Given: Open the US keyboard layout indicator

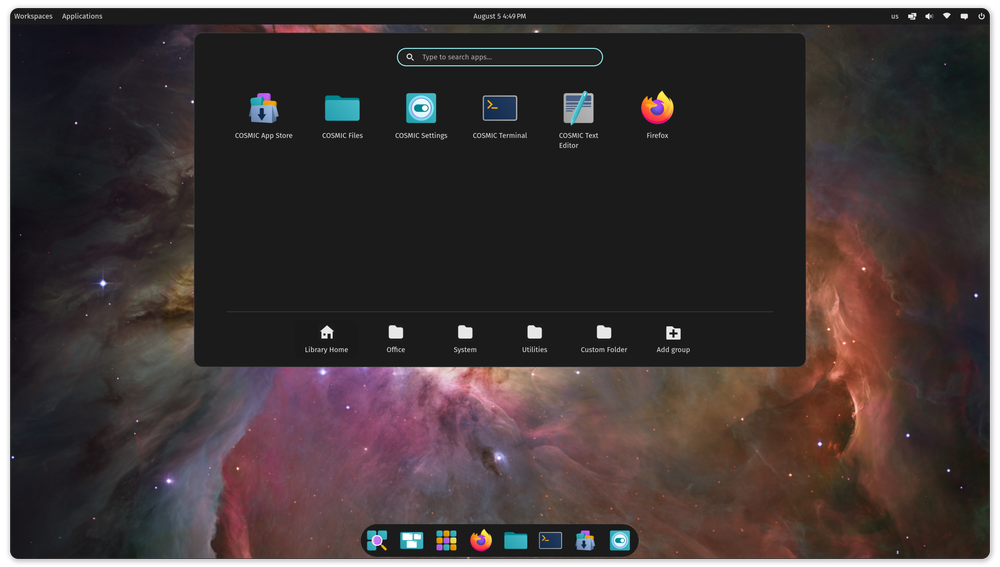Looking at the screenshot, I should 895,17.
